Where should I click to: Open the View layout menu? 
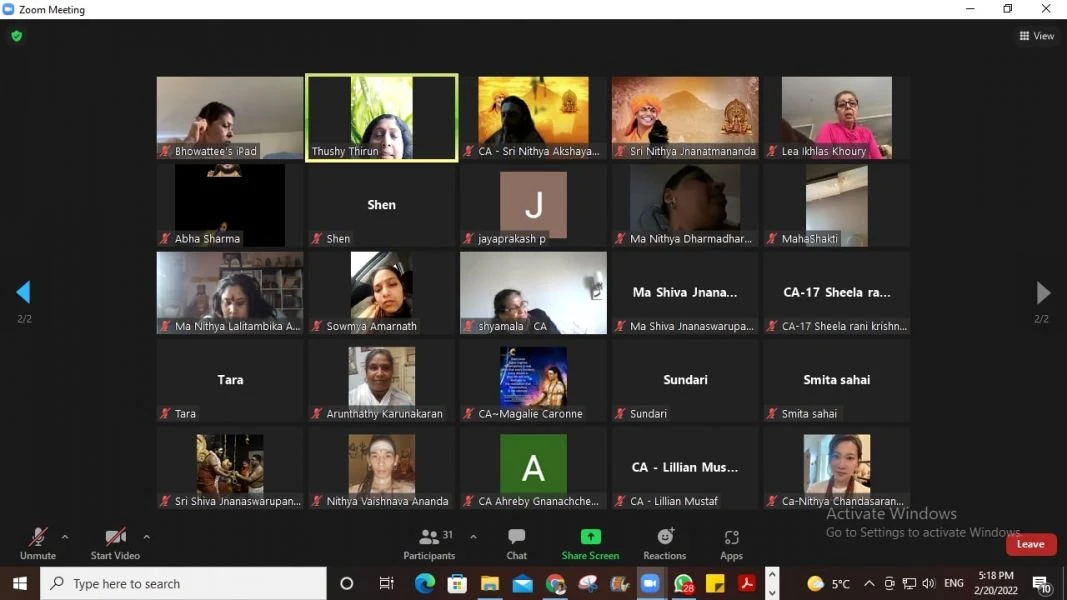tap(1036, 36)
